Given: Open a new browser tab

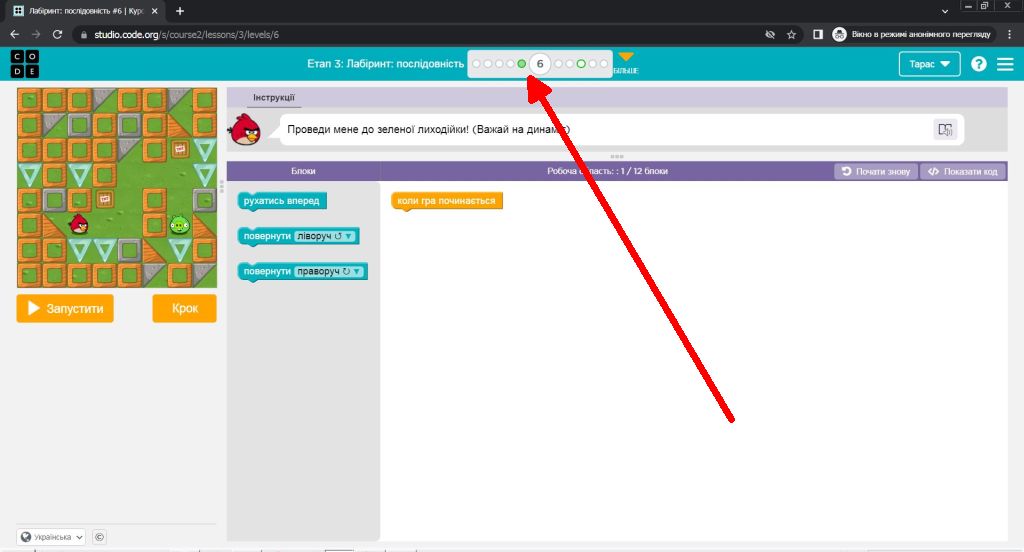Looking at the screenshot, I should (x=180, y=11).
